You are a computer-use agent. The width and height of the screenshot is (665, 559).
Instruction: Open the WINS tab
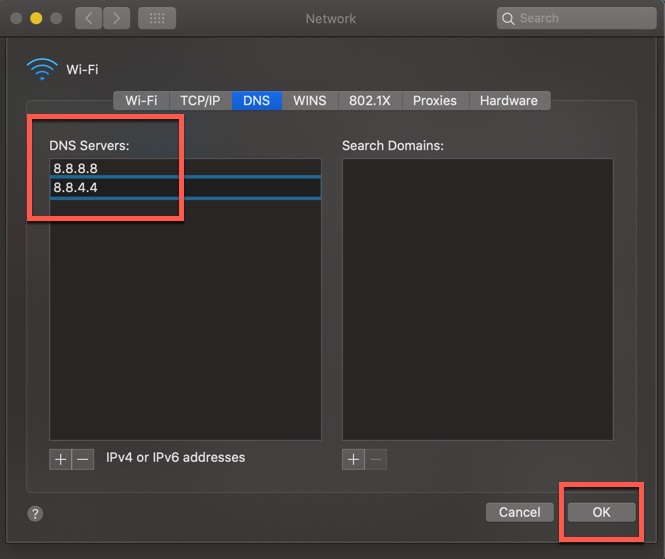[310, 101]
